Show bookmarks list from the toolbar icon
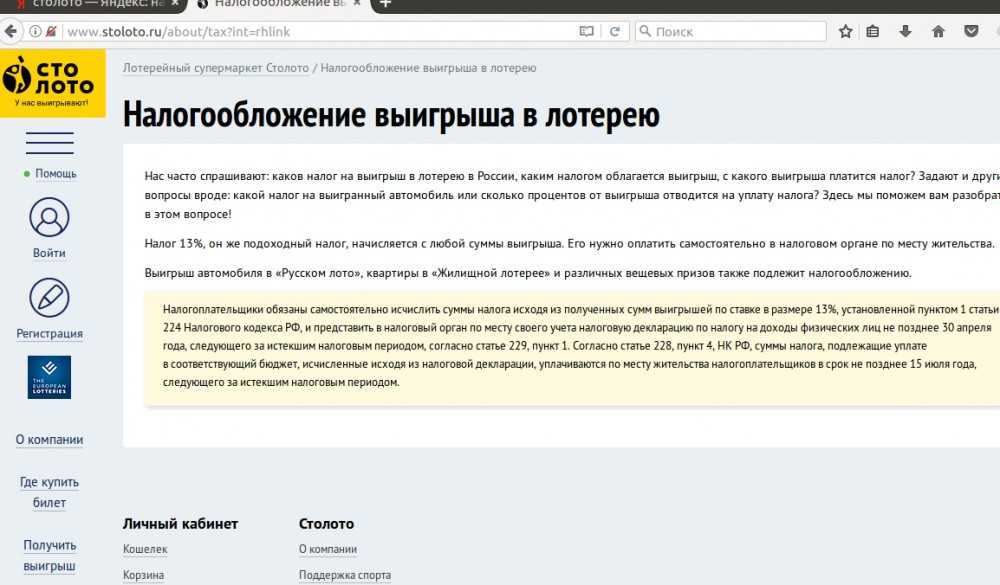Image resolution: width=1000 pixels, height=585 pixels. pos(872,31)
